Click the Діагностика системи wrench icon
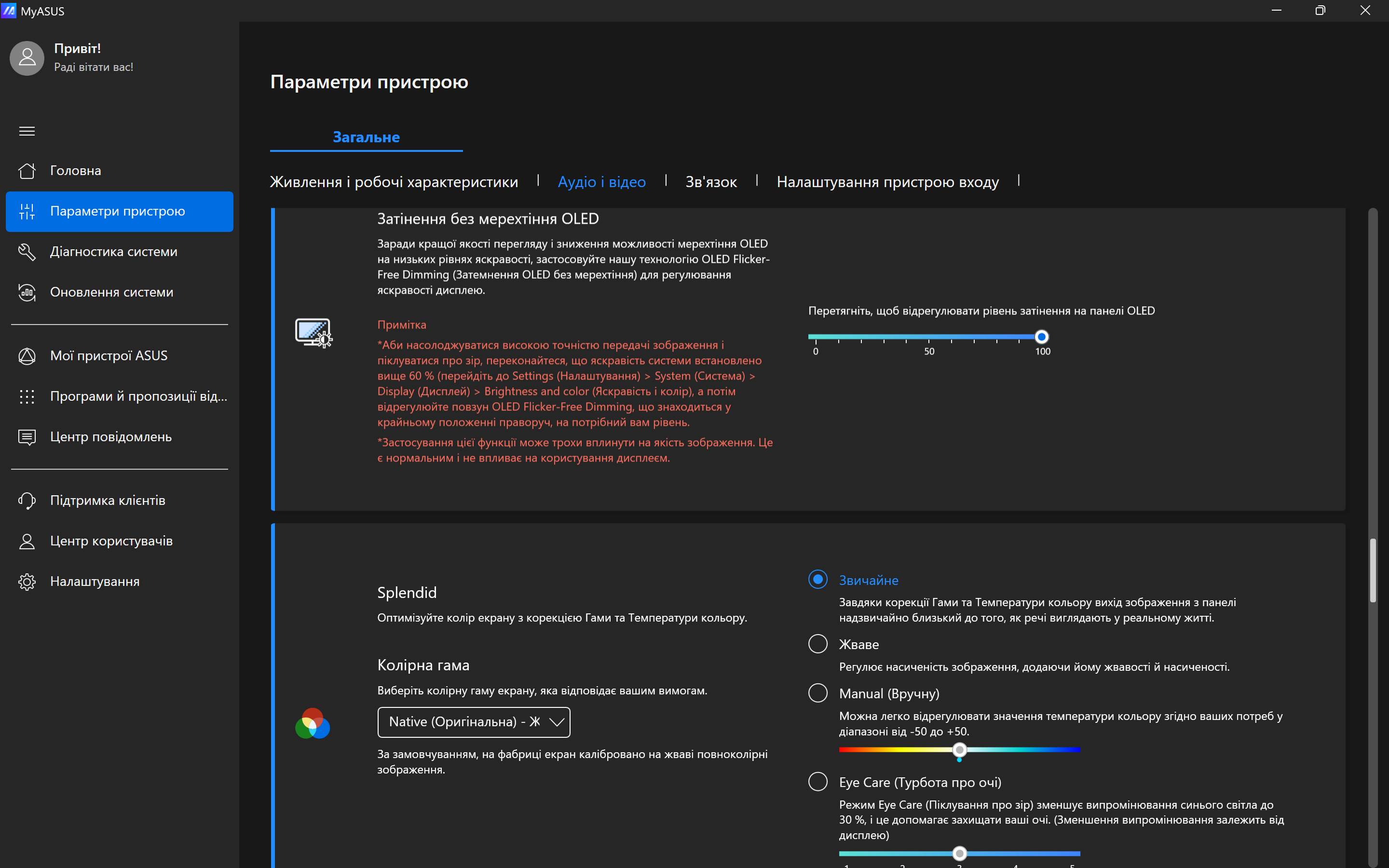 27,251
